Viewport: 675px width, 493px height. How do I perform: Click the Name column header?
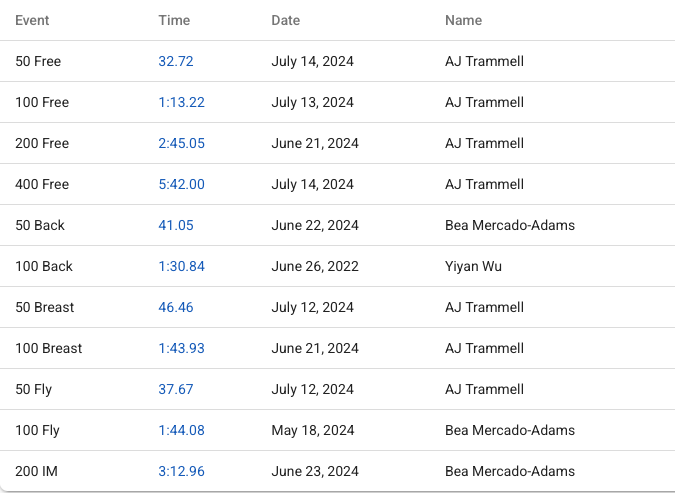point(463,20)
